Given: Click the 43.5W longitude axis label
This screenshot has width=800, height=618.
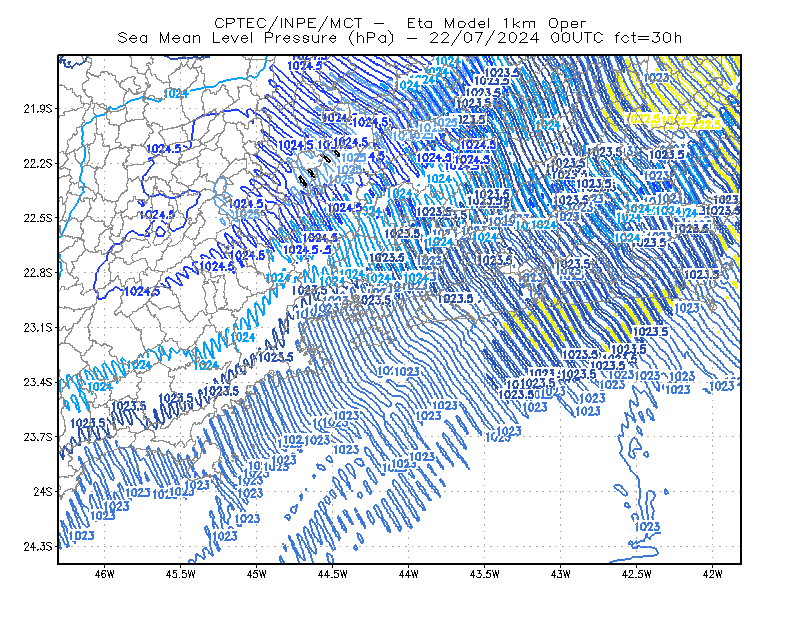Looking at the screenshot, I should (x=484, y=574).
